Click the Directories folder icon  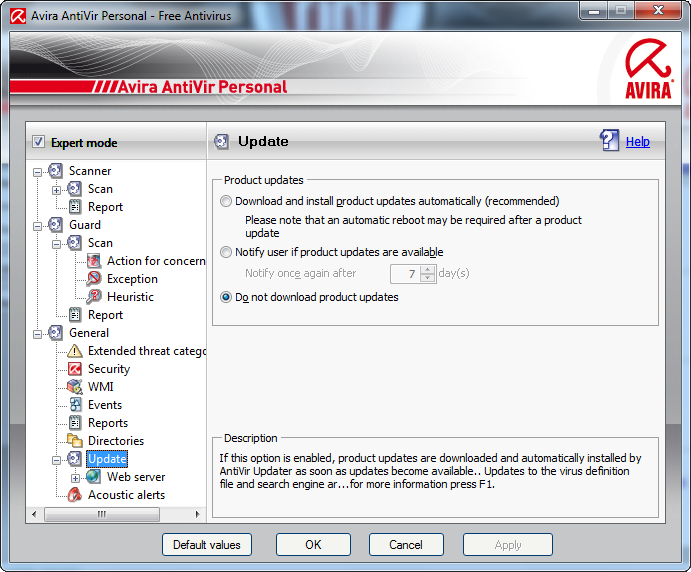[75, 441]
